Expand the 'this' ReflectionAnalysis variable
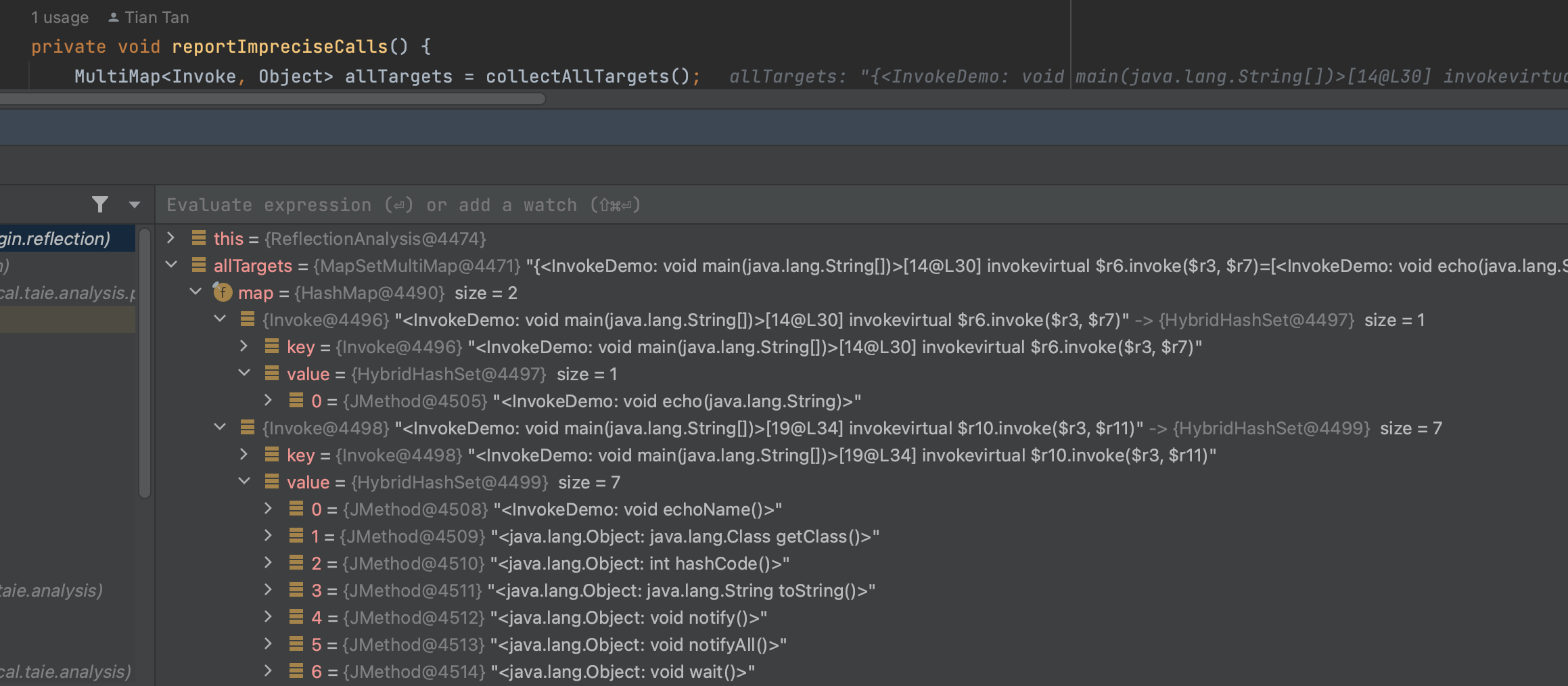1568x686 pixels. [171, 238]
